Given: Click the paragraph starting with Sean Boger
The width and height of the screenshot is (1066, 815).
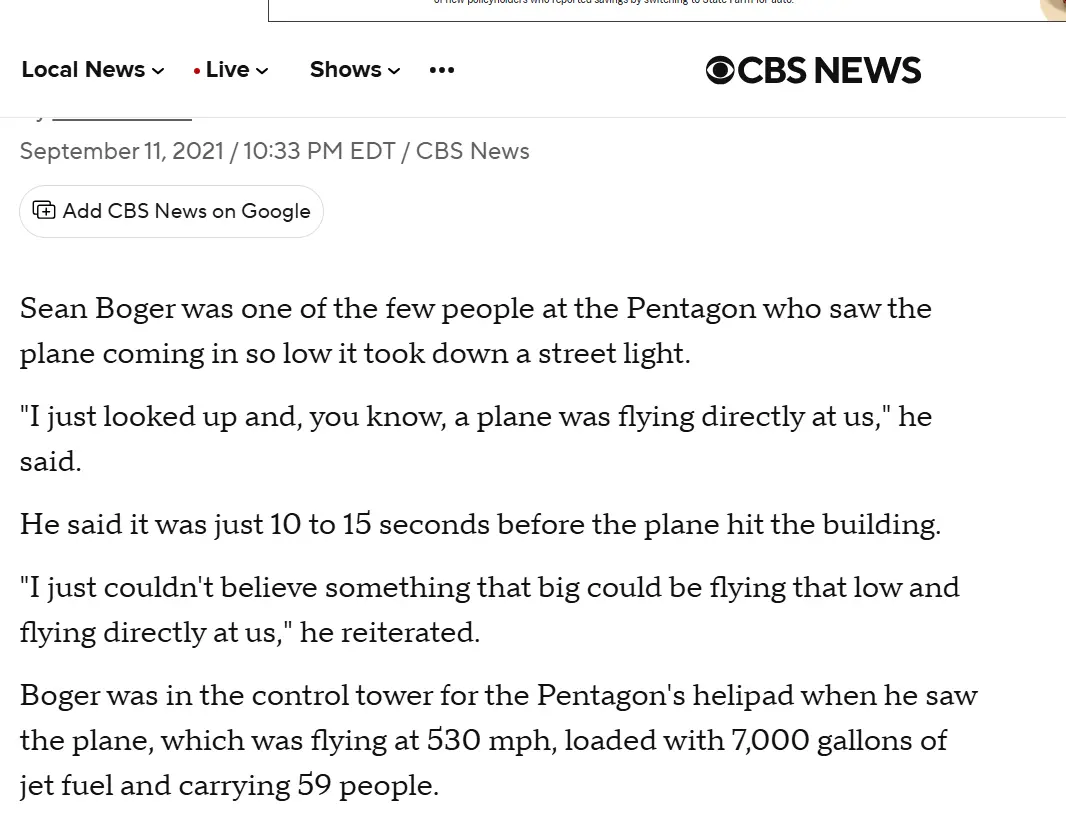Looking at the screenshot, I should click(475, 331).
